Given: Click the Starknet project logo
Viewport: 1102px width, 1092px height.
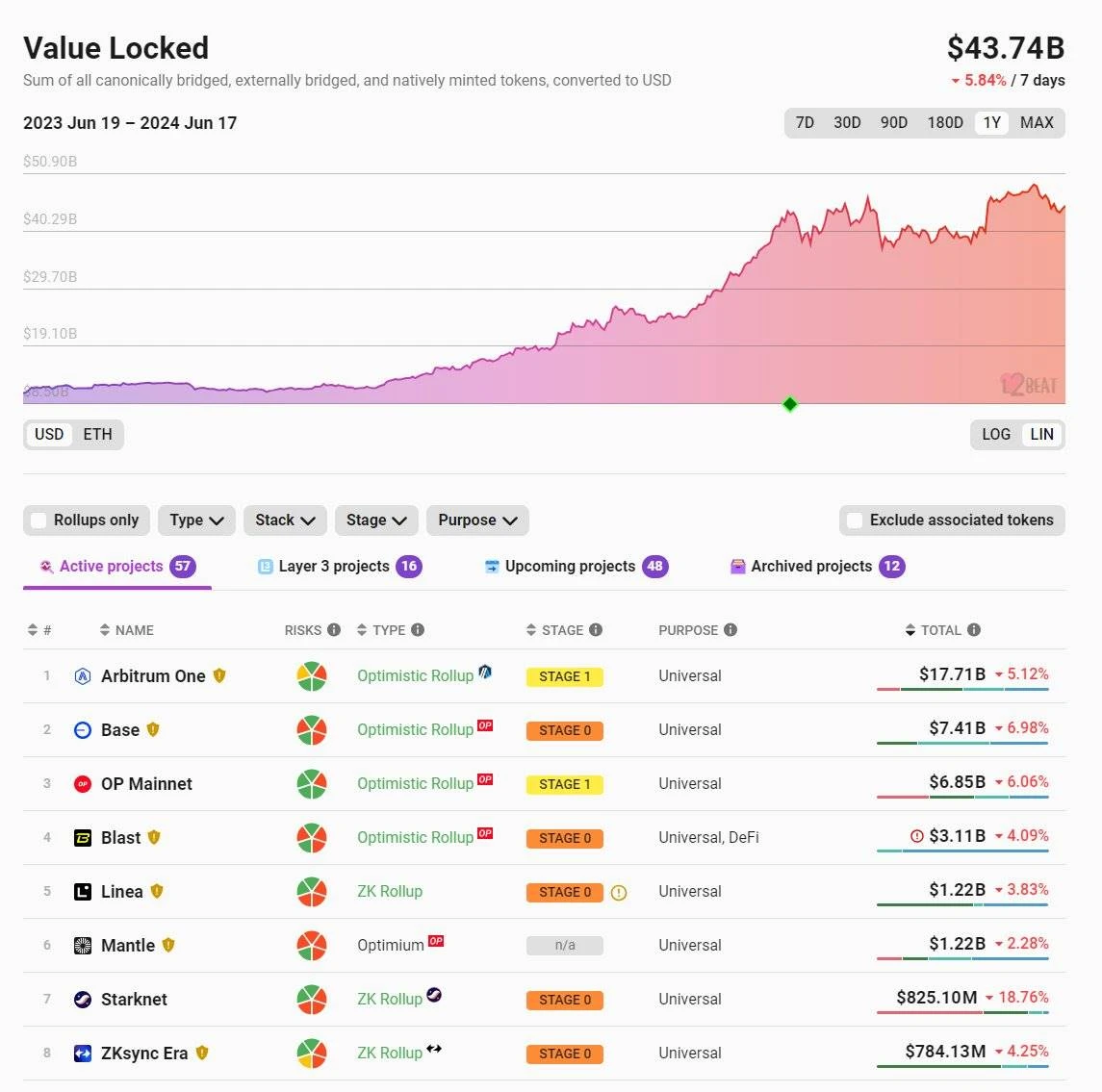Looking at the screenshot, I should (x=82, y=999).
